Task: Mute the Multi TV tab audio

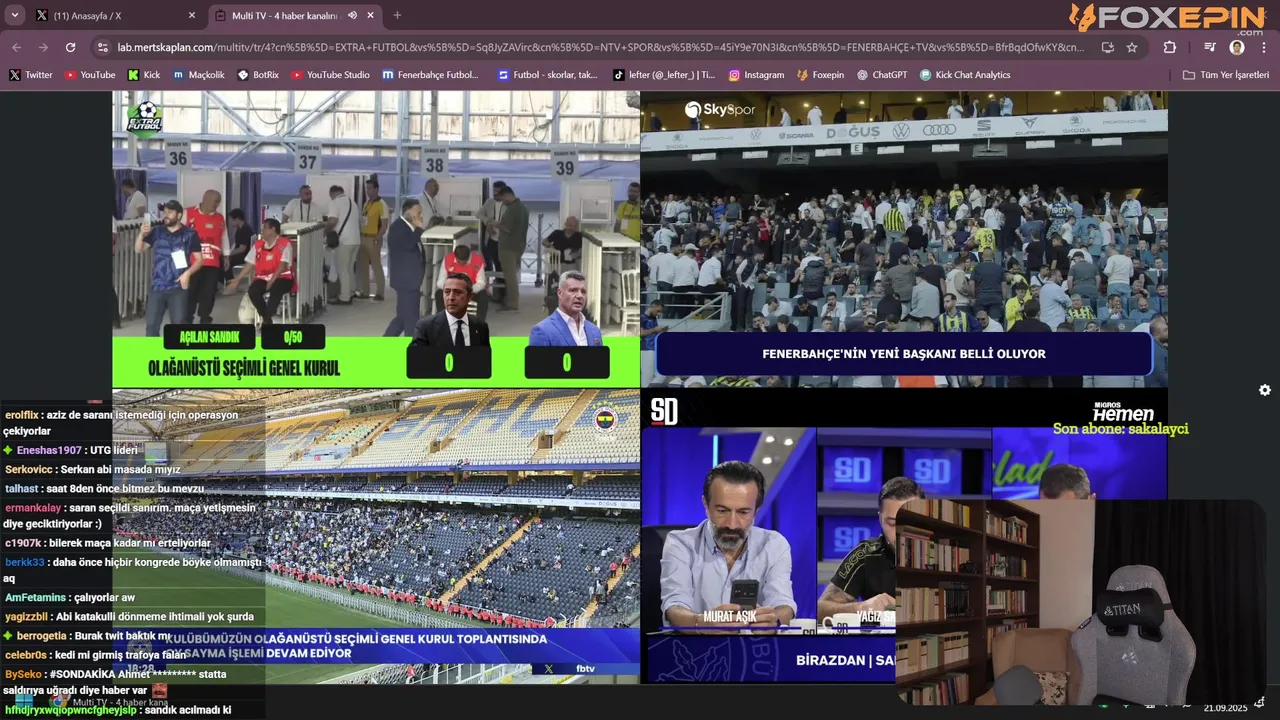Action: (x=352, y=15)
